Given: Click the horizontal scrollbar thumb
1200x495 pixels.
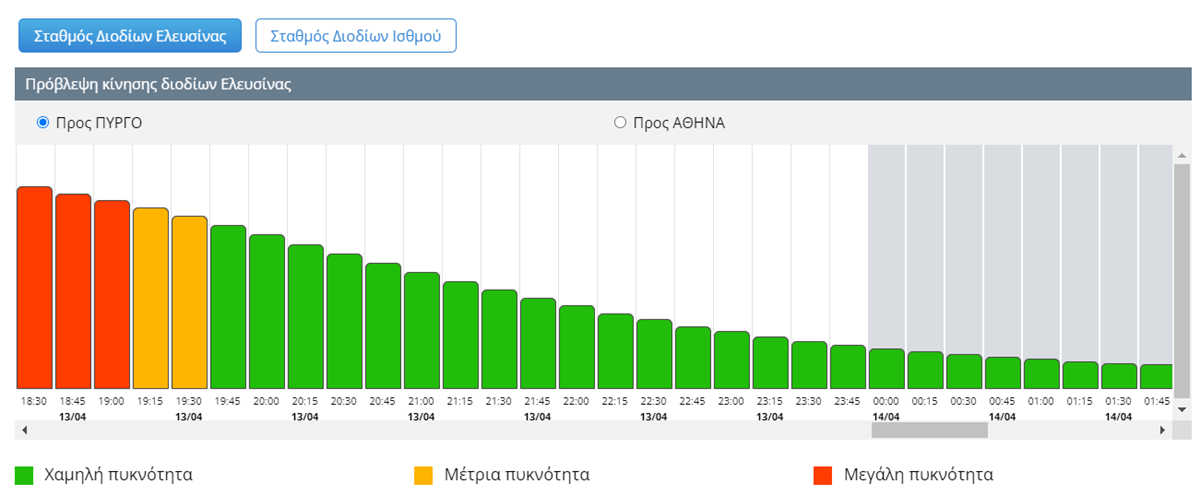Looking at the screenshot, I should 929,430.
